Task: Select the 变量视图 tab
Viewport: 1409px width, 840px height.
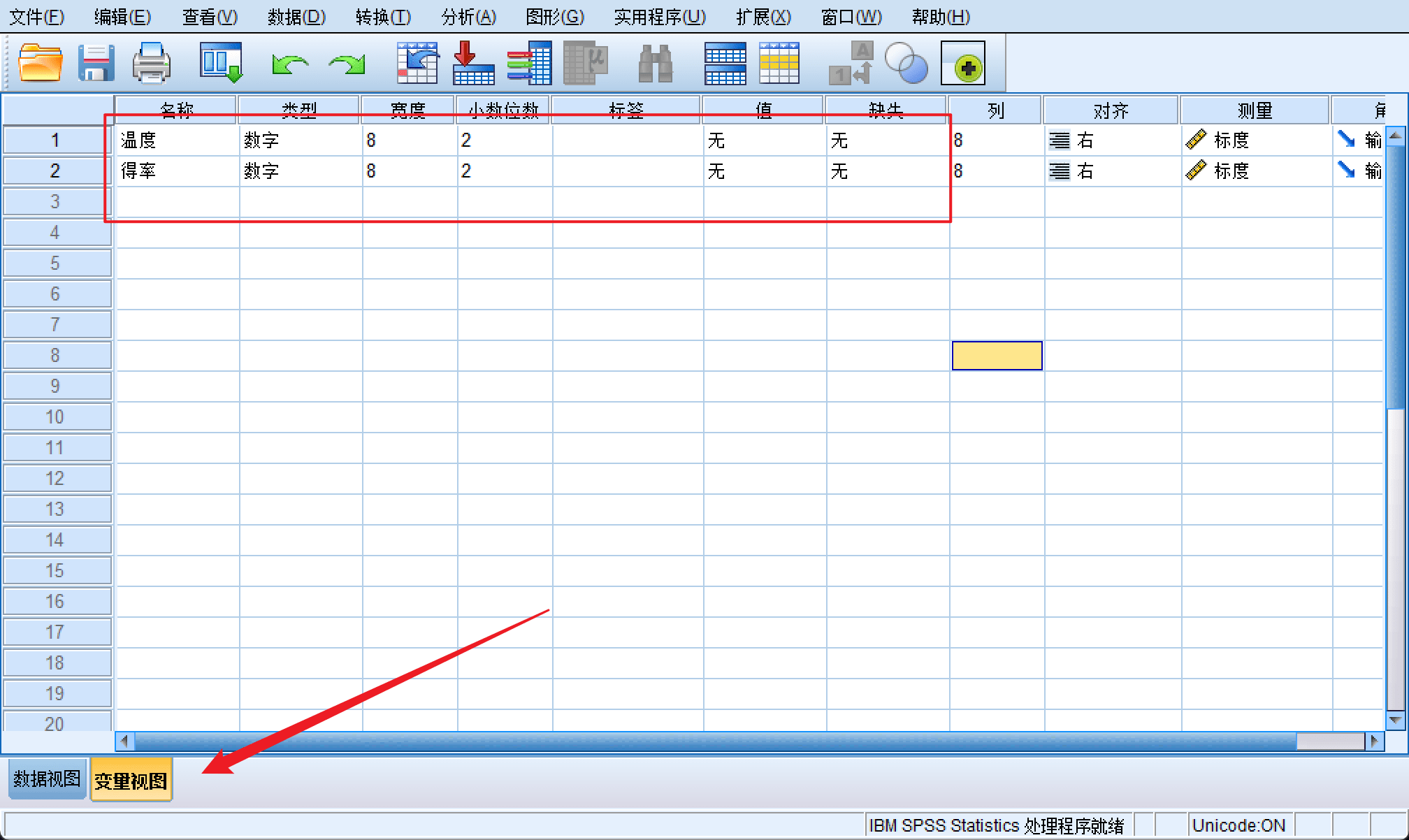Action: tap(131, 780)
